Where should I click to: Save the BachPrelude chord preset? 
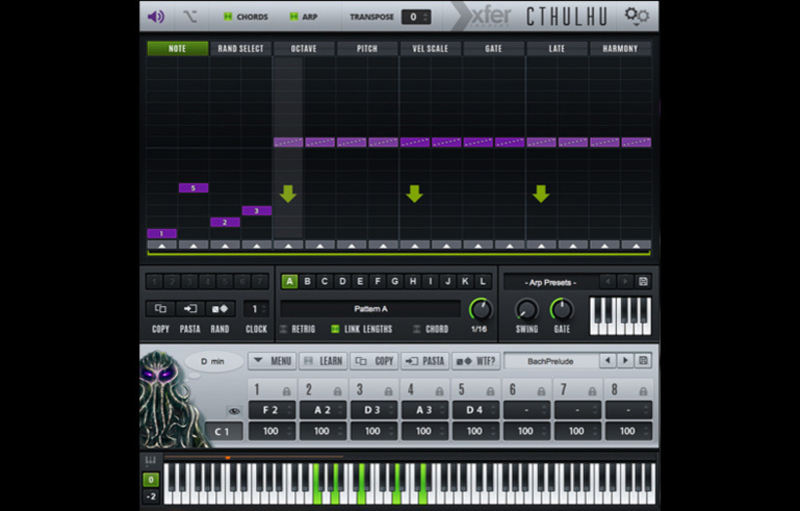(643, 361)
